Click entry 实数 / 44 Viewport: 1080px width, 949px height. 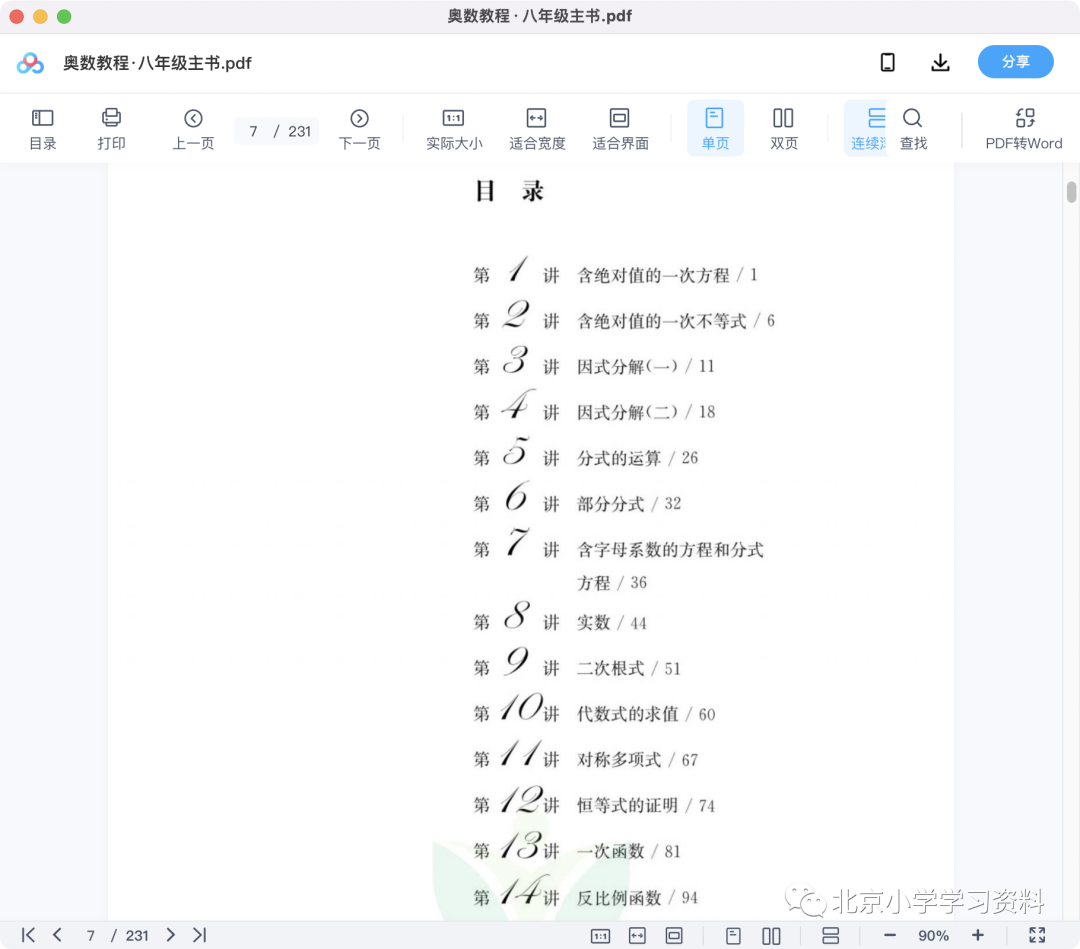(612, 623)
